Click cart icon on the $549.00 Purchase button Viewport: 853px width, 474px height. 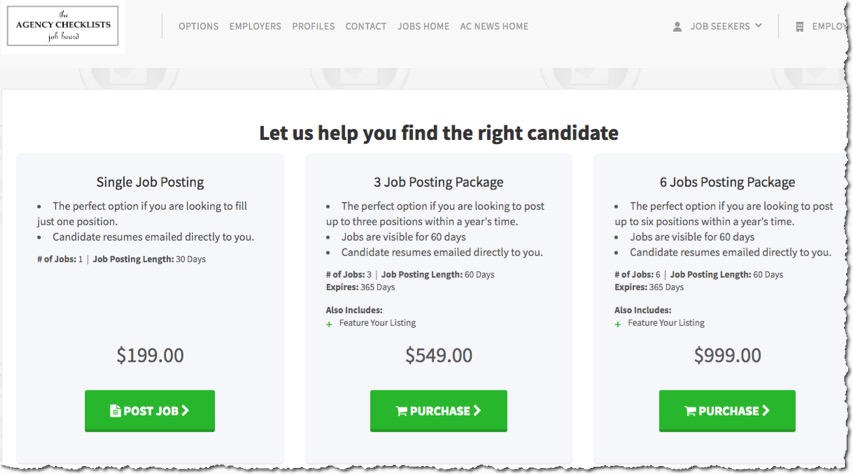tap(401, 411)
